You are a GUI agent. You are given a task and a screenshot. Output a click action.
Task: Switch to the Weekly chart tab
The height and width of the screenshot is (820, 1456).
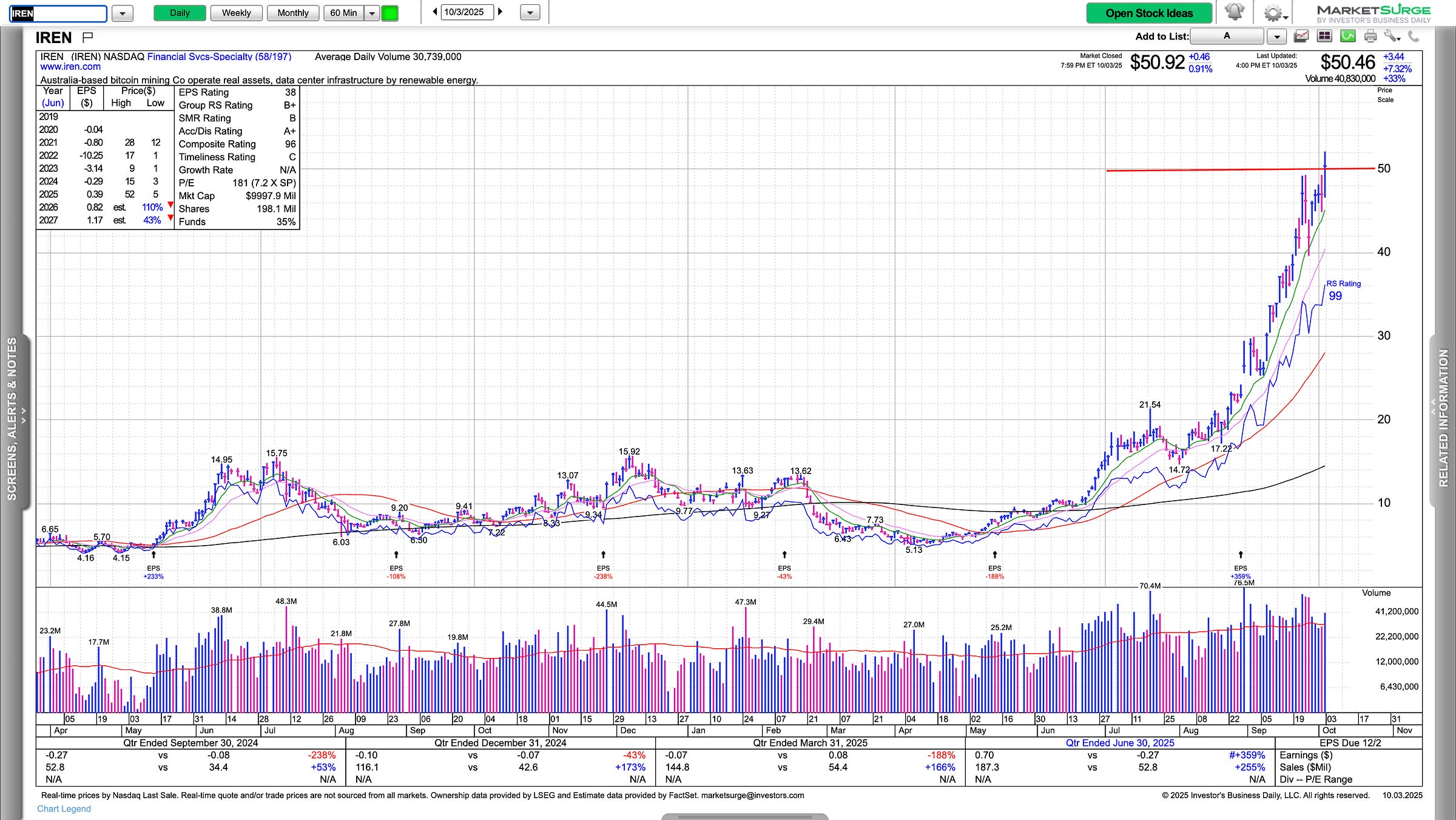(x=236, y=13)
